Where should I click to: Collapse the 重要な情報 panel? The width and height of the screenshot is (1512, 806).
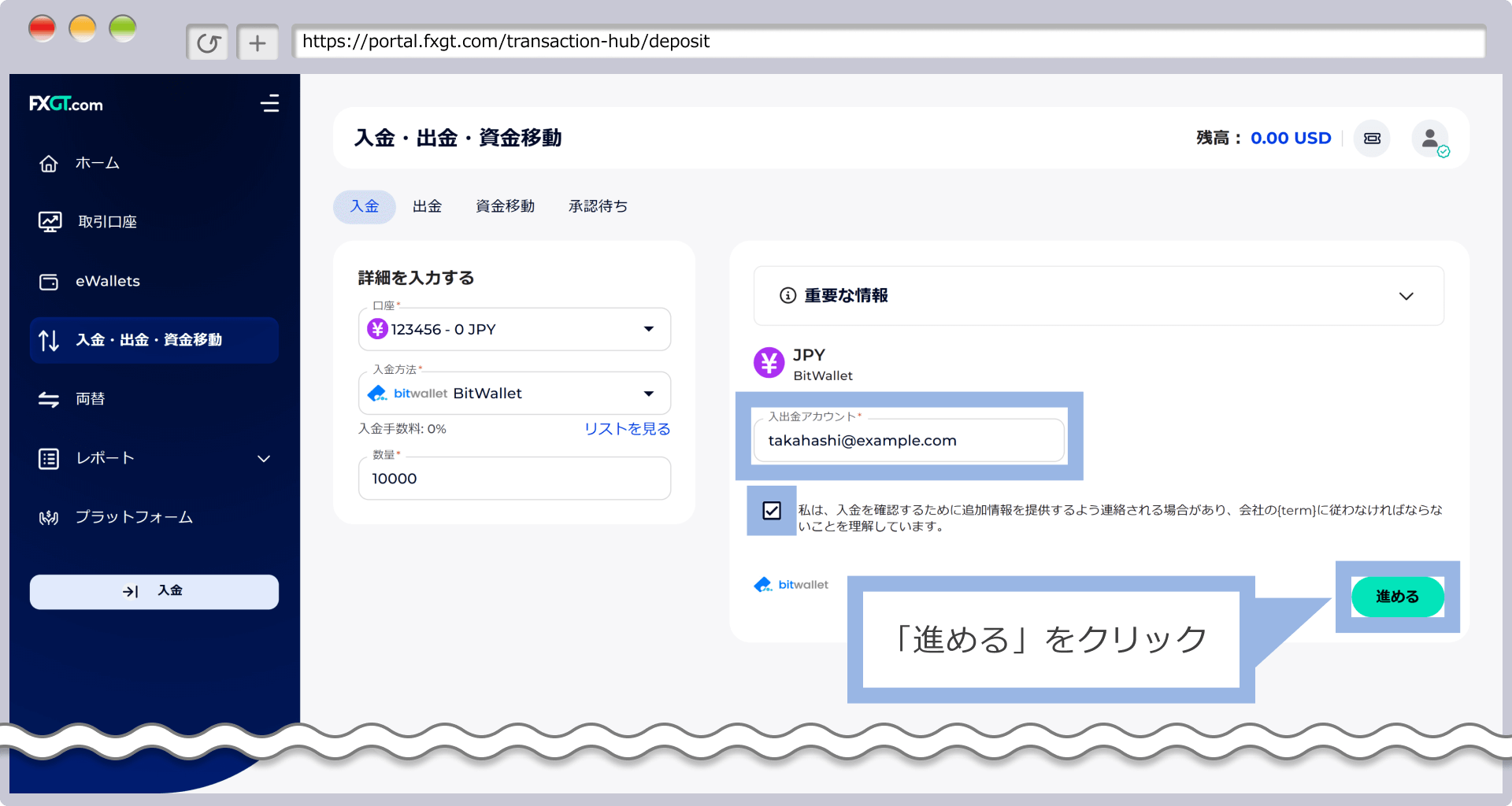click(x=1406, y=296)
